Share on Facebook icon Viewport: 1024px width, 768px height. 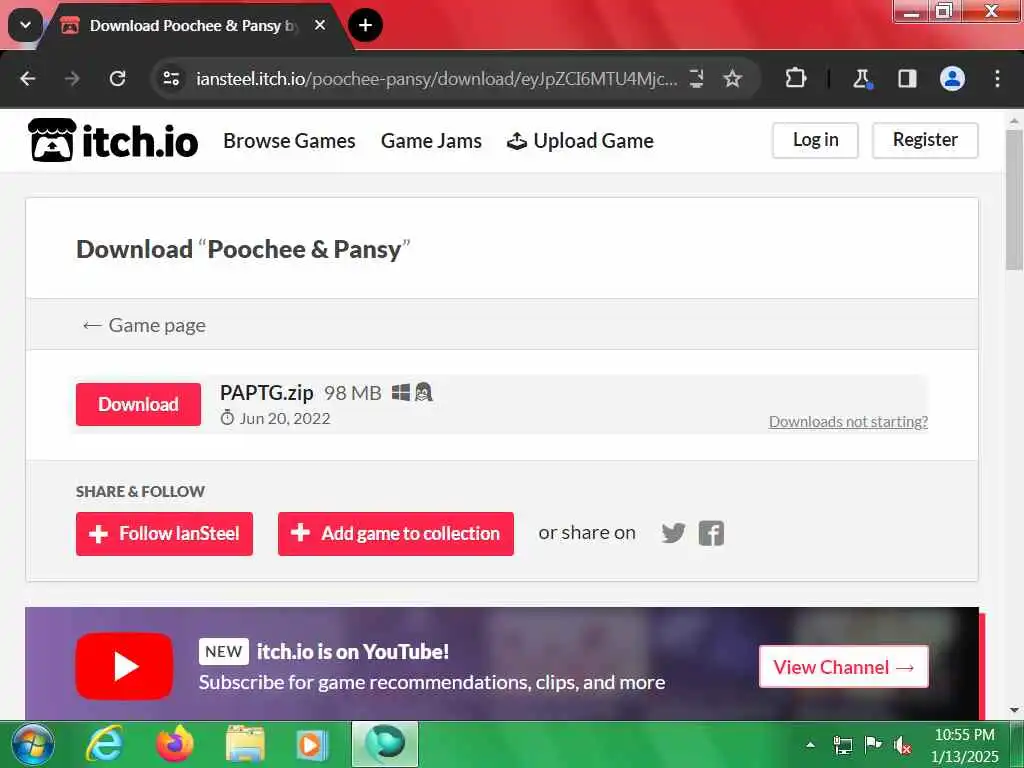point(711,533)
